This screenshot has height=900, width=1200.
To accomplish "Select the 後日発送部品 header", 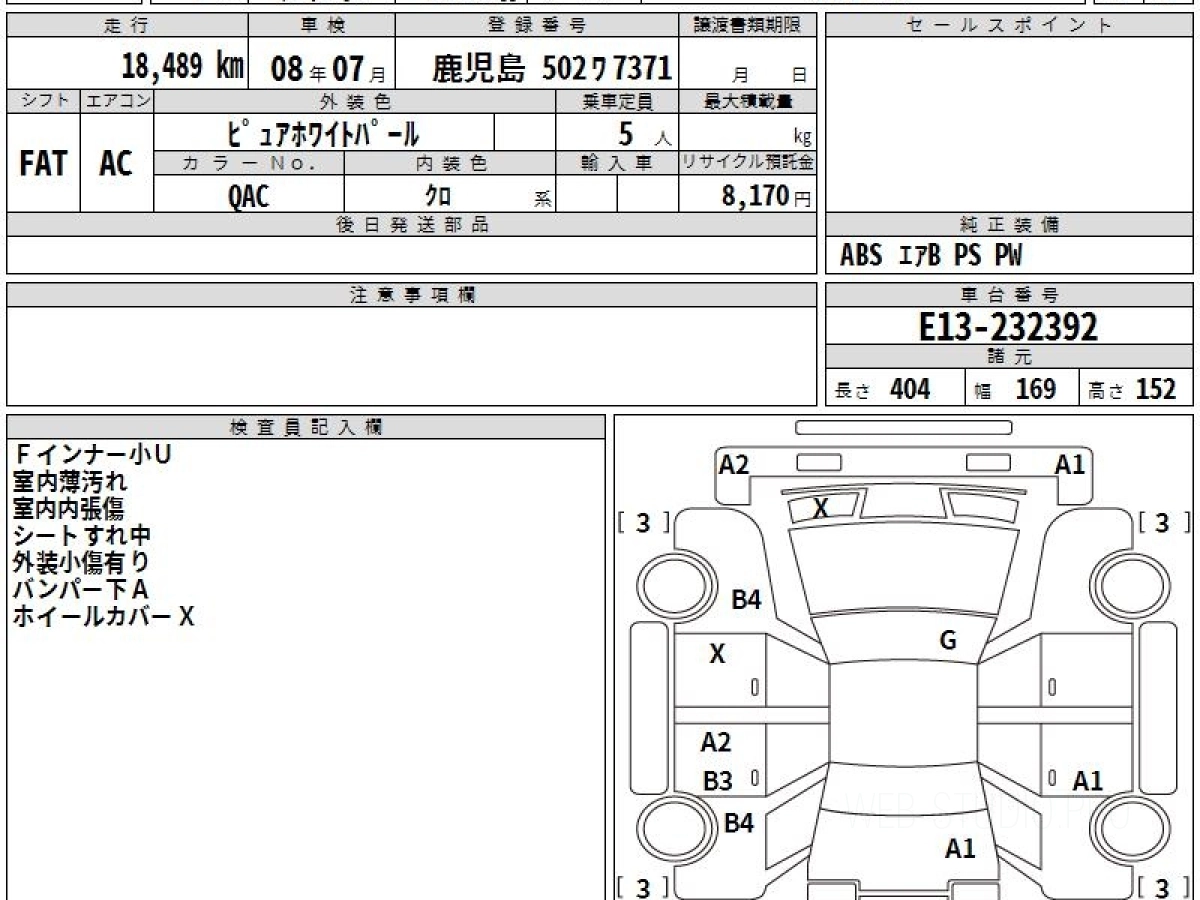I will click(x=411, y=225).
